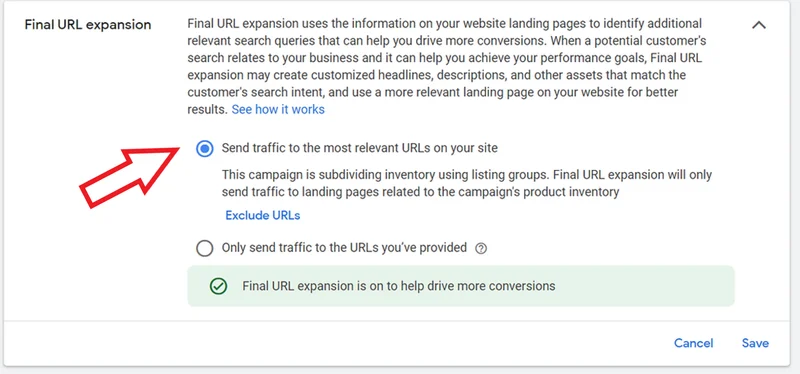Open the question mark help icon
The width and height of the screenshot is (800, 374).
pyautogui.click(x=481, y=248)
